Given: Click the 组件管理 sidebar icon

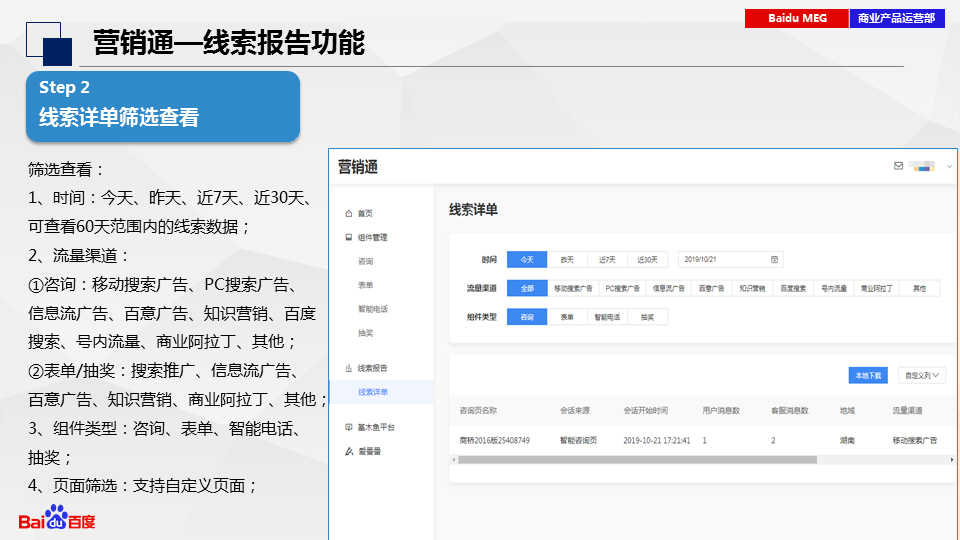Looking at the screenshot, I should pyautogui.click(x=348, y=238).
